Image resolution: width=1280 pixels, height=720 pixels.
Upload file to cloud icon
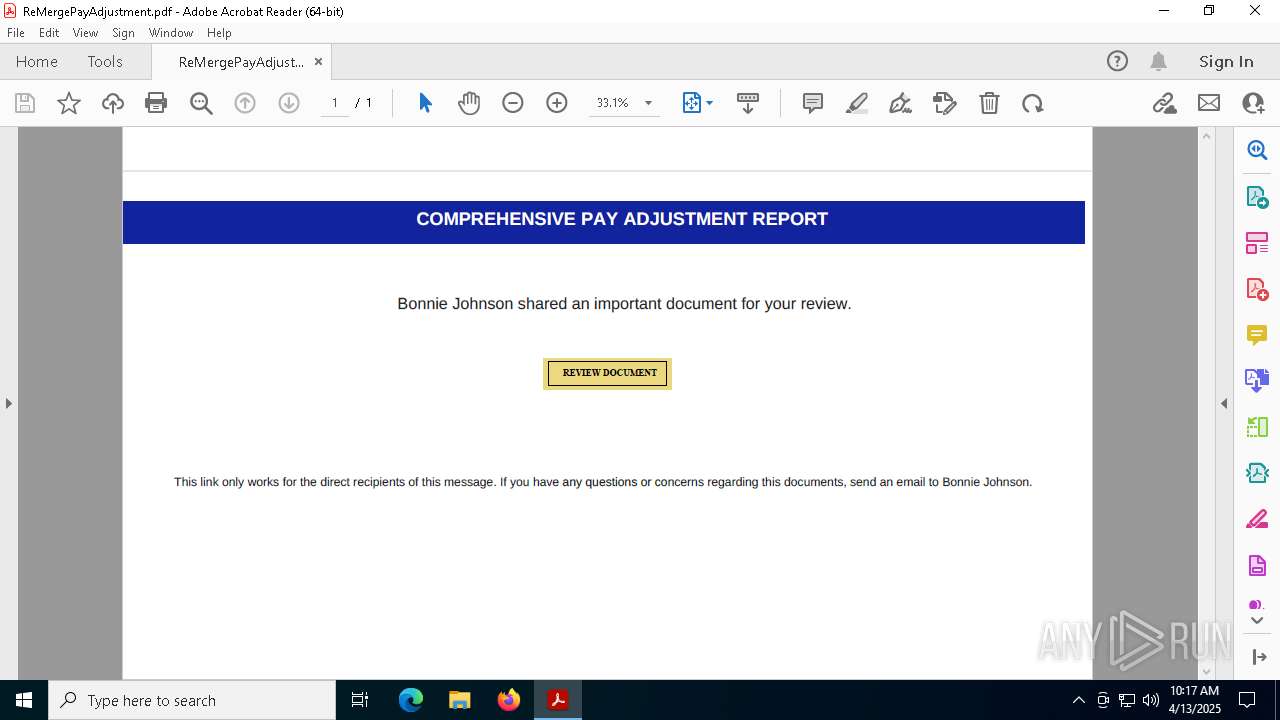[x=113, y=103]
